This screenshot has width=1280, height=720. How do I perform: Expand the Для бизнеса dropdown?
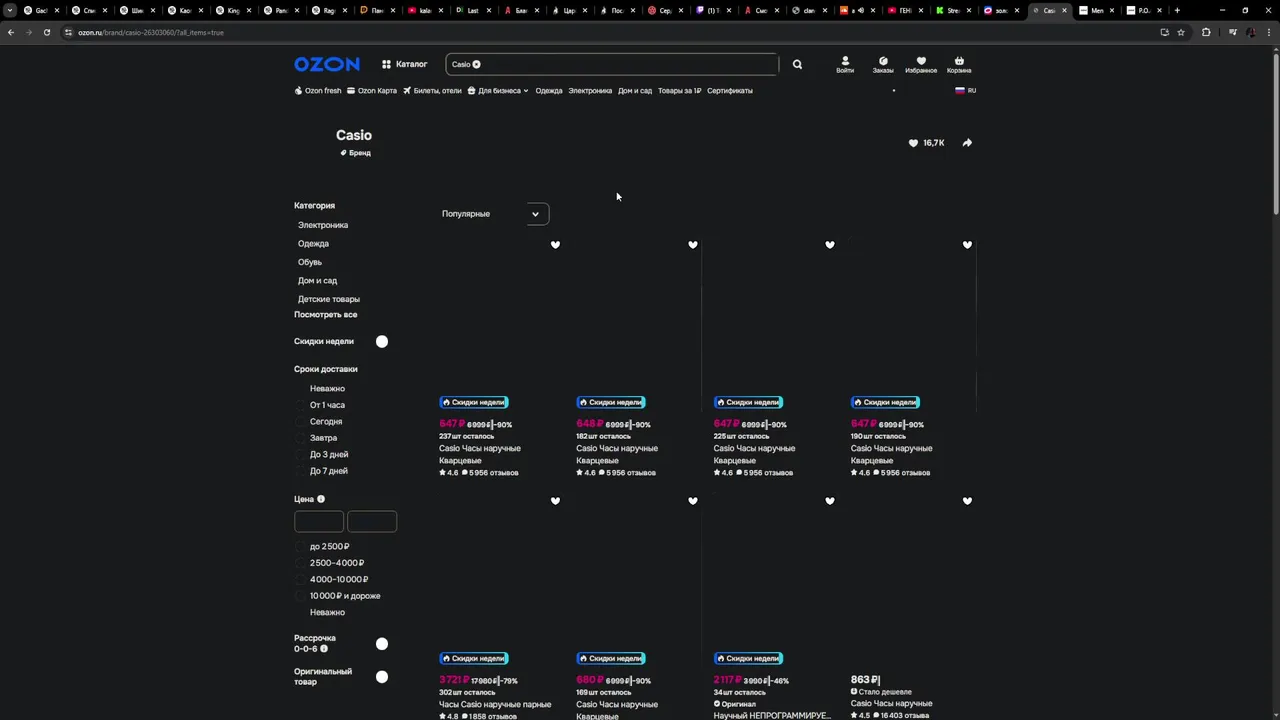coord(497,90)
